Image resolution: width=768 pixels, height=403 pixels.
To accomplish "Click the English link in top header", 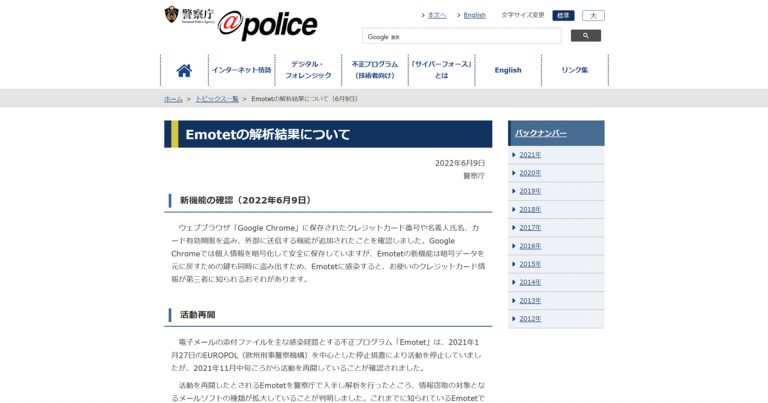I will [x=474, y=16].
